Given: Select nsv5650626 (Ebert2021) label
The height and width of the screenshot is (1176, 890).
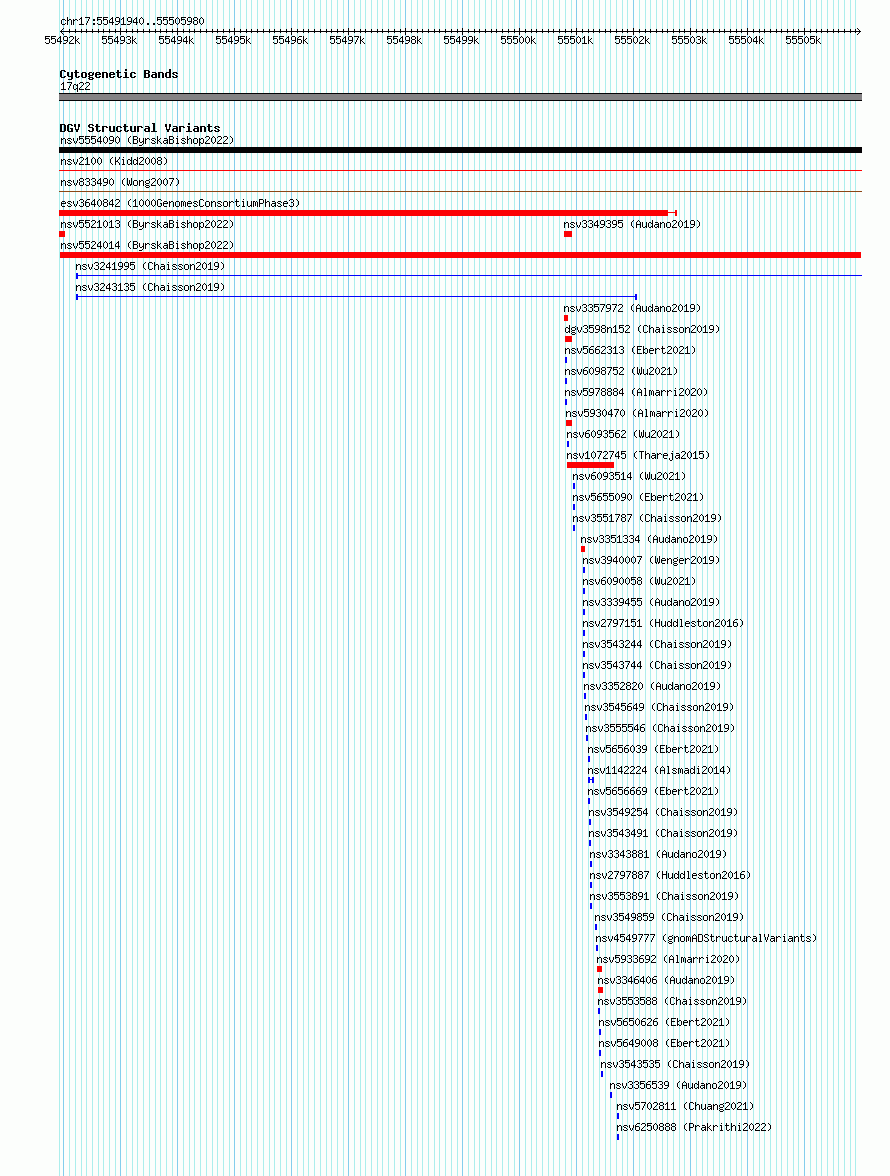Looking at the screenshot, I should tap(664, 1022).
